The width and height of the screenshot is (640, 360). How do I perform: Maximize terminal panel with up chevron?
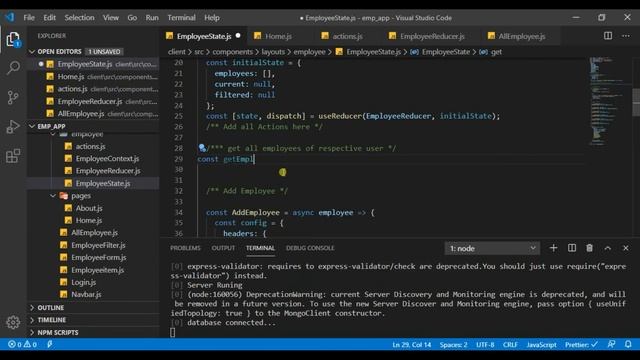point(608,248)
